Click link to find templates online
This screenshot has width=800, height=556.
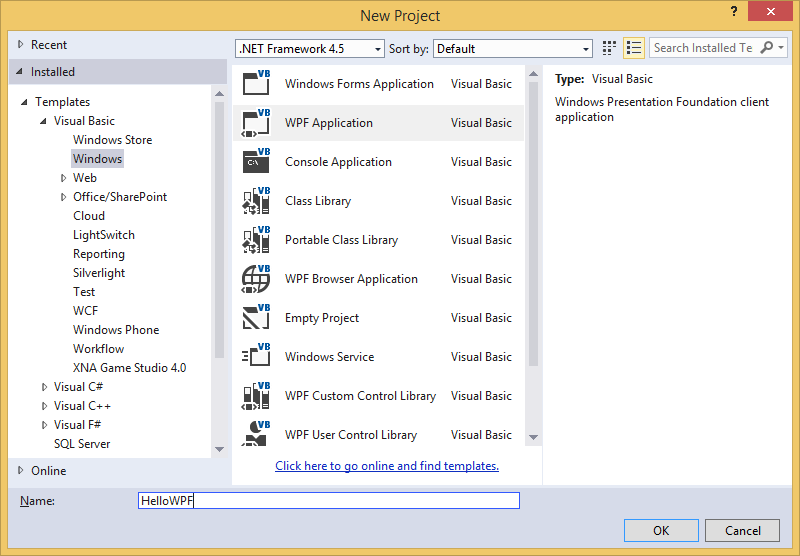(x=387, y=466)
